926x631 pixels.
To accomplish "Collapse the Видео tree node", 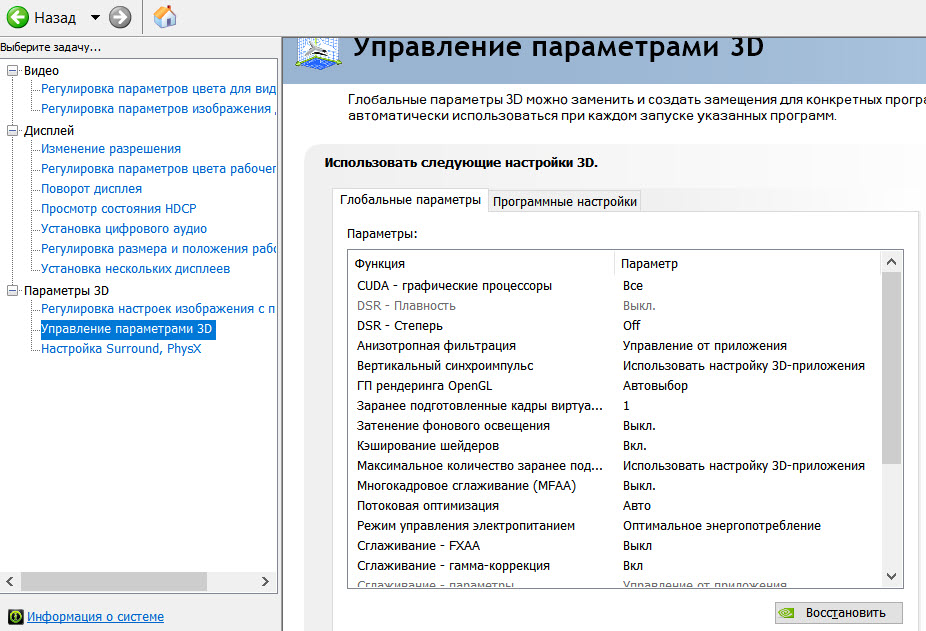I will click(x=12, y=71).
